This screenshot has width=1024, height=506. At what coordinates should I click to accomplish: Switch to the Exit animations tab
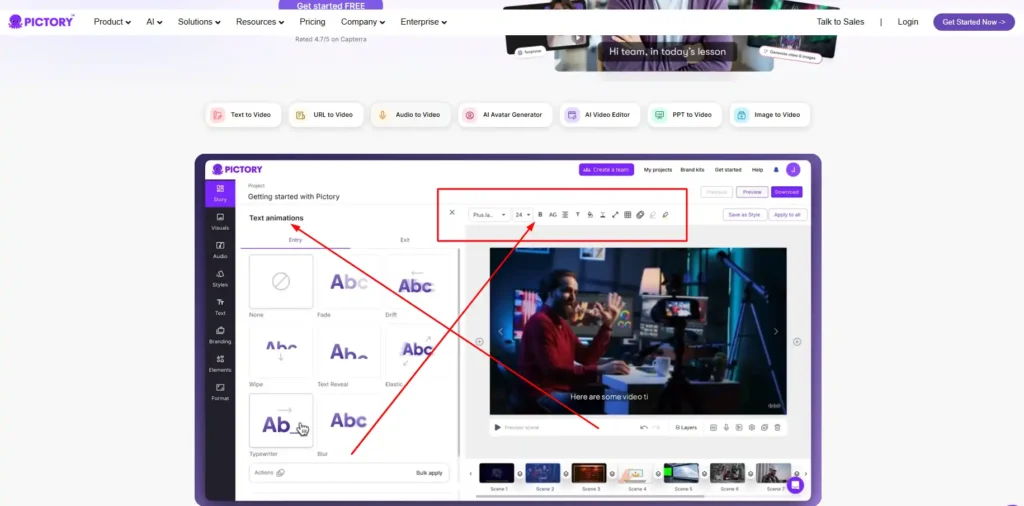click(x=405, y=240)
